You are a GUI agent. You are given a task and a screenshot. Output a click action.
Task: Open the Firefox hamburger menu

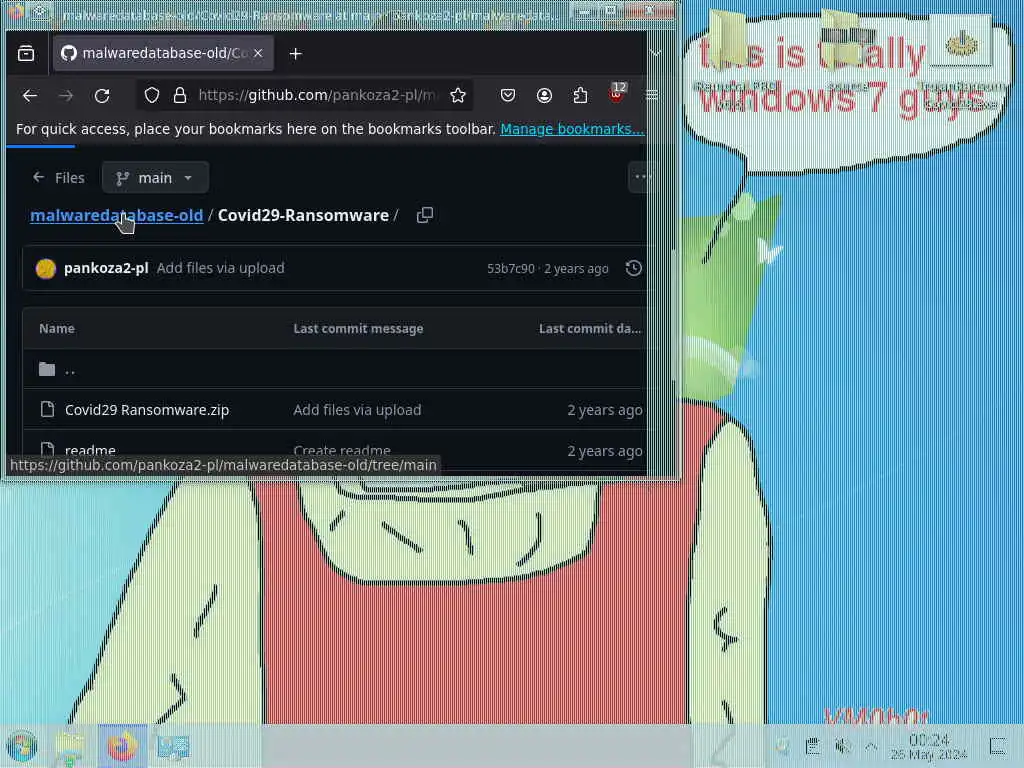click(x=652, y=96)
